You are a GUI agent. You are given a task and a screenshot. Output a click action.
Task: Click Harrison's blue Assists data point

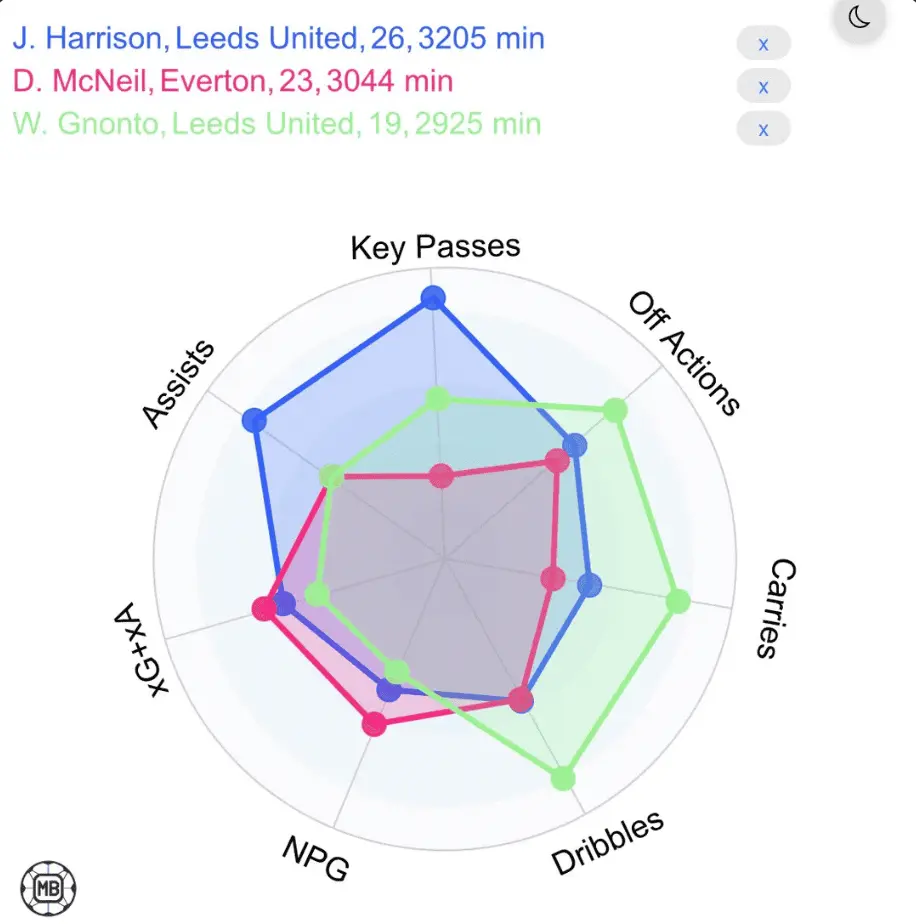click(x=255, y=420)
